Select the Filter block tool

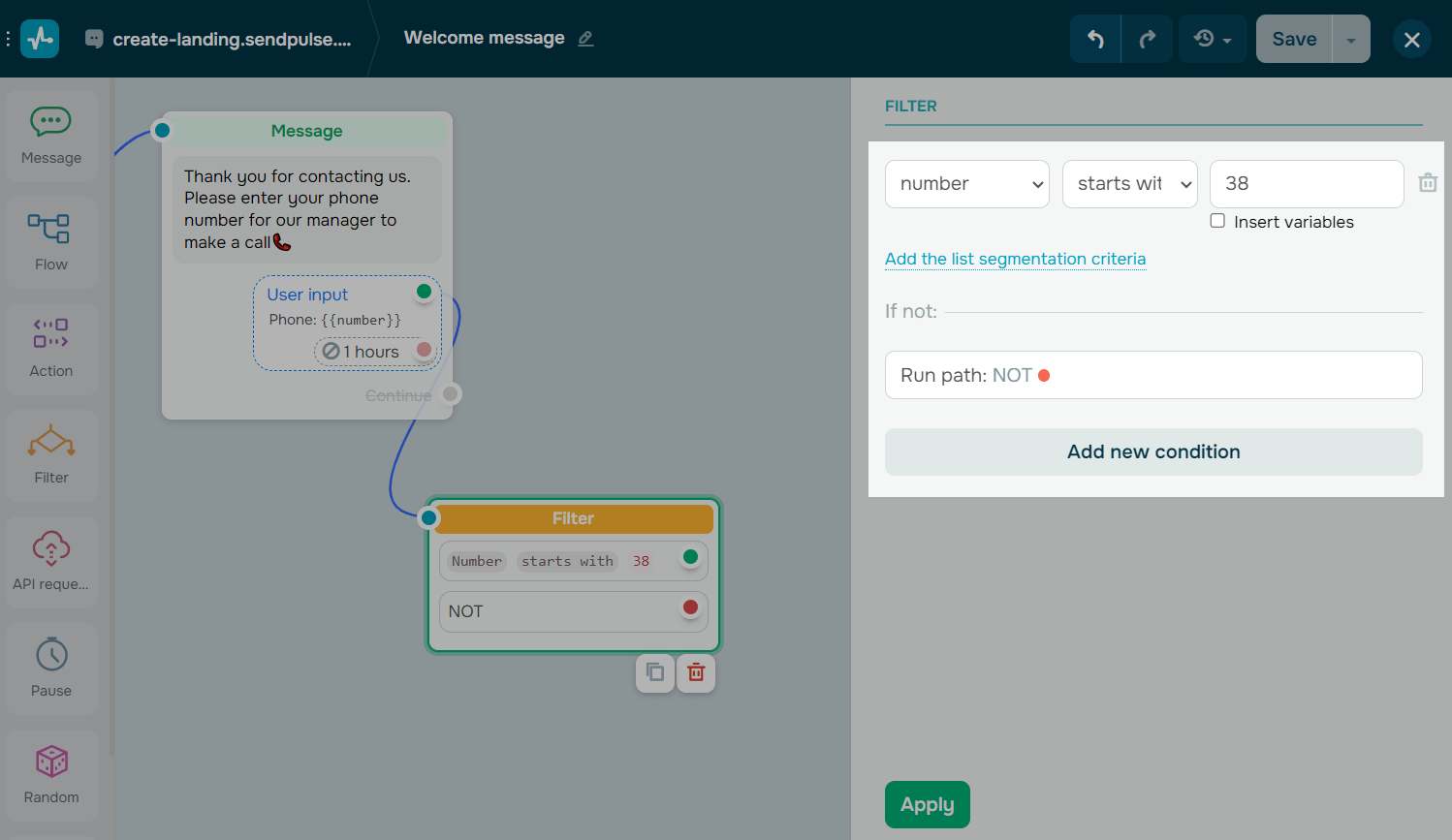pos(50,455)
